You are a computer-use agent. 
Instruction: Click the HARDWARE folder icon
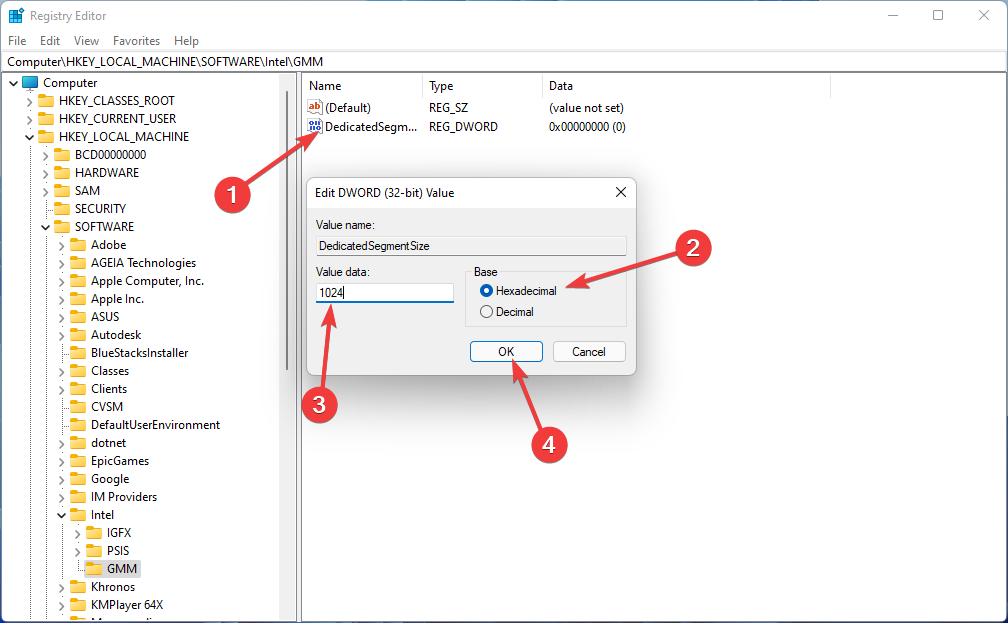62,173
